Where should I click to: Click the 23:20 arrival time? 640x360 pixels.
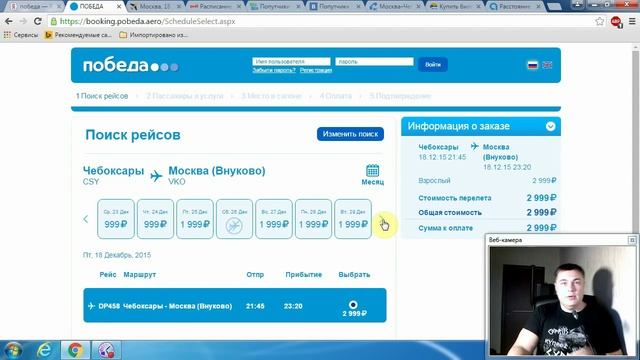293,306
